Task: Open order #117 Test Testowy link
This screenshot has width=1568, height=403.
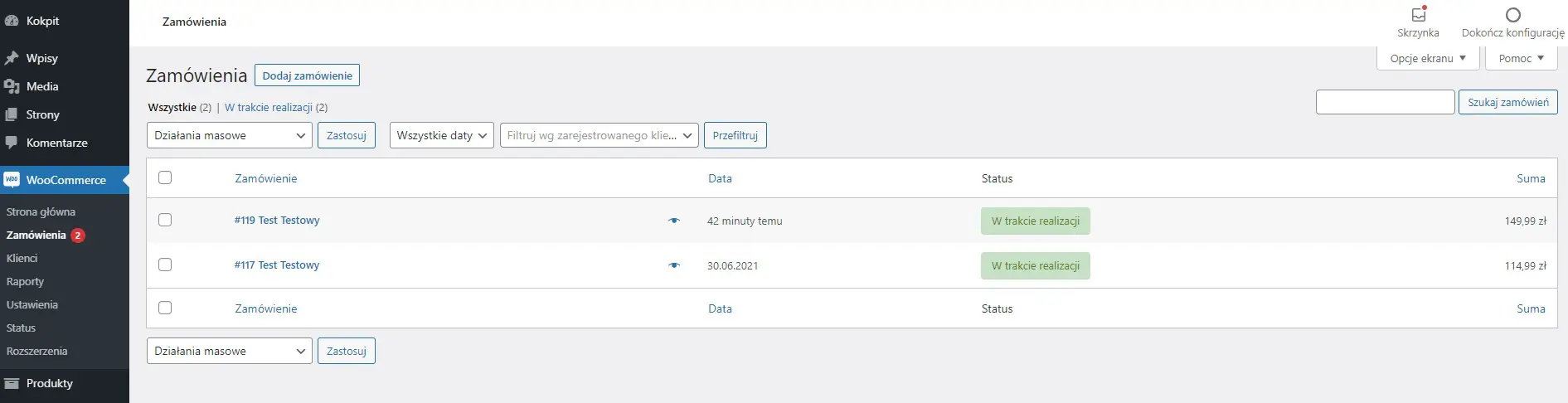Action: tap(277, 265)
